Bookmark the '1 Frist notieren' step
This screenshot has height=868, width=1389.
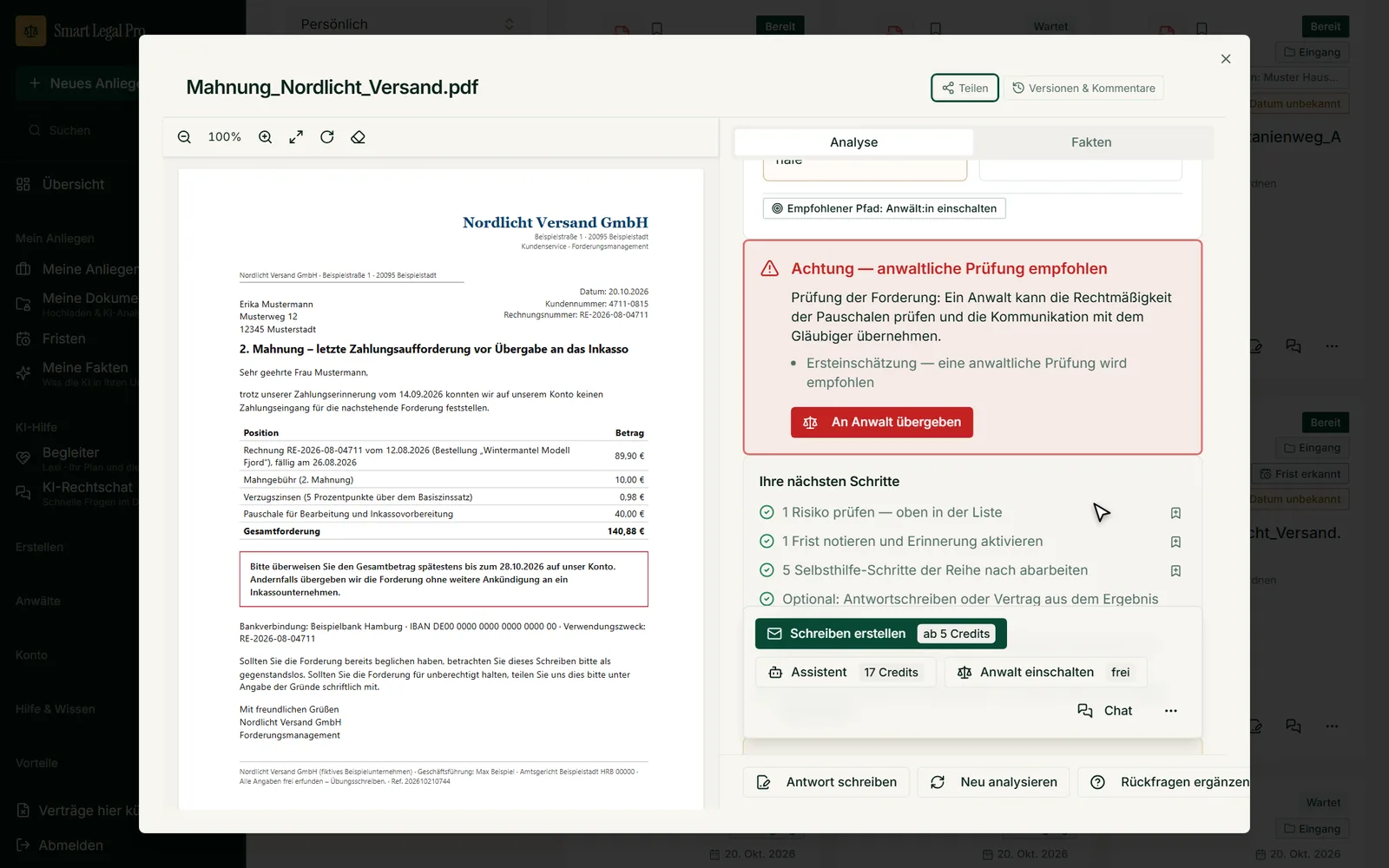[x=1175, y=542]
